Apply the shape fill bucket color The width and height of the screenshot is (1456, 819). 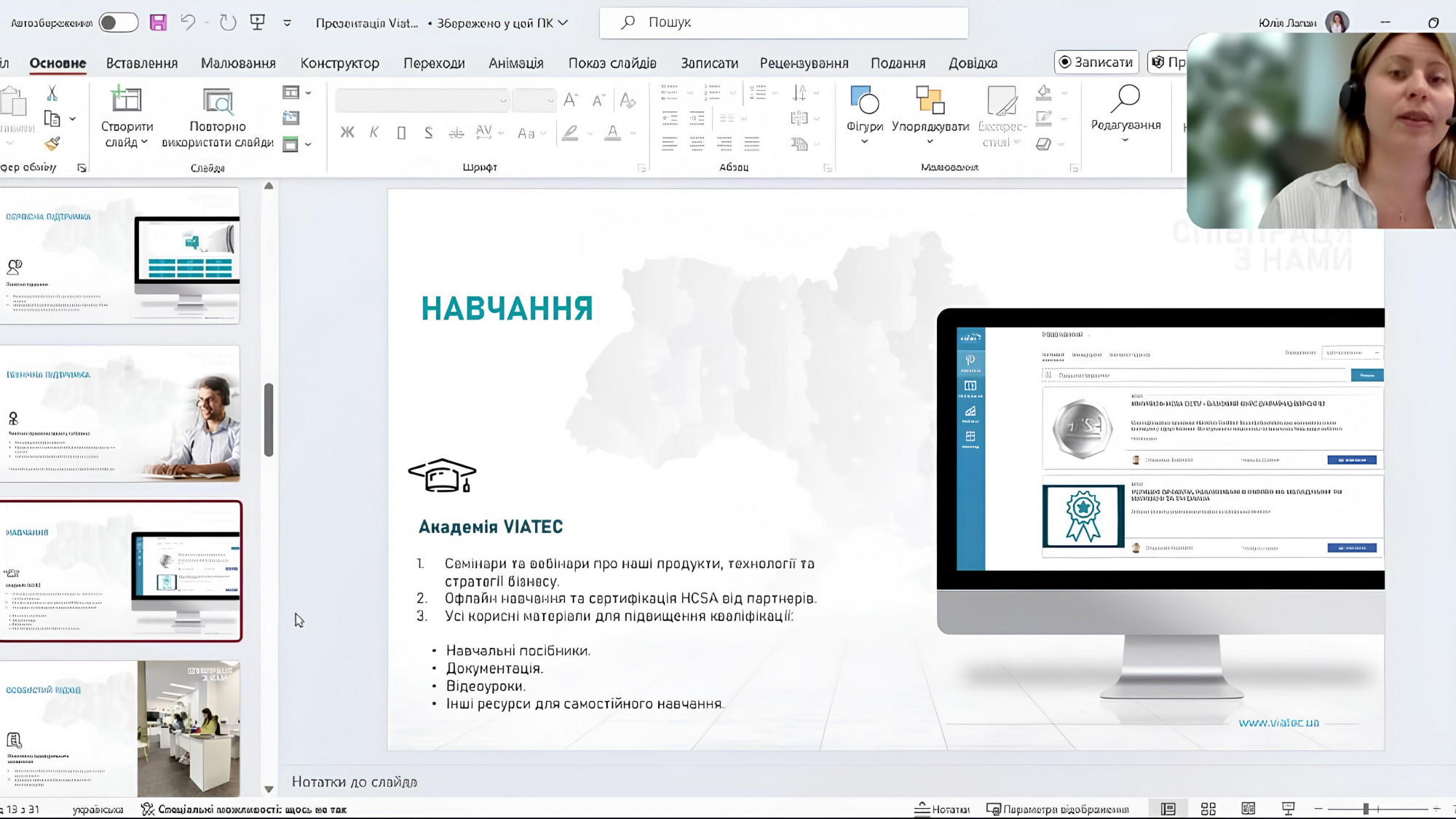coord(1044,92)
